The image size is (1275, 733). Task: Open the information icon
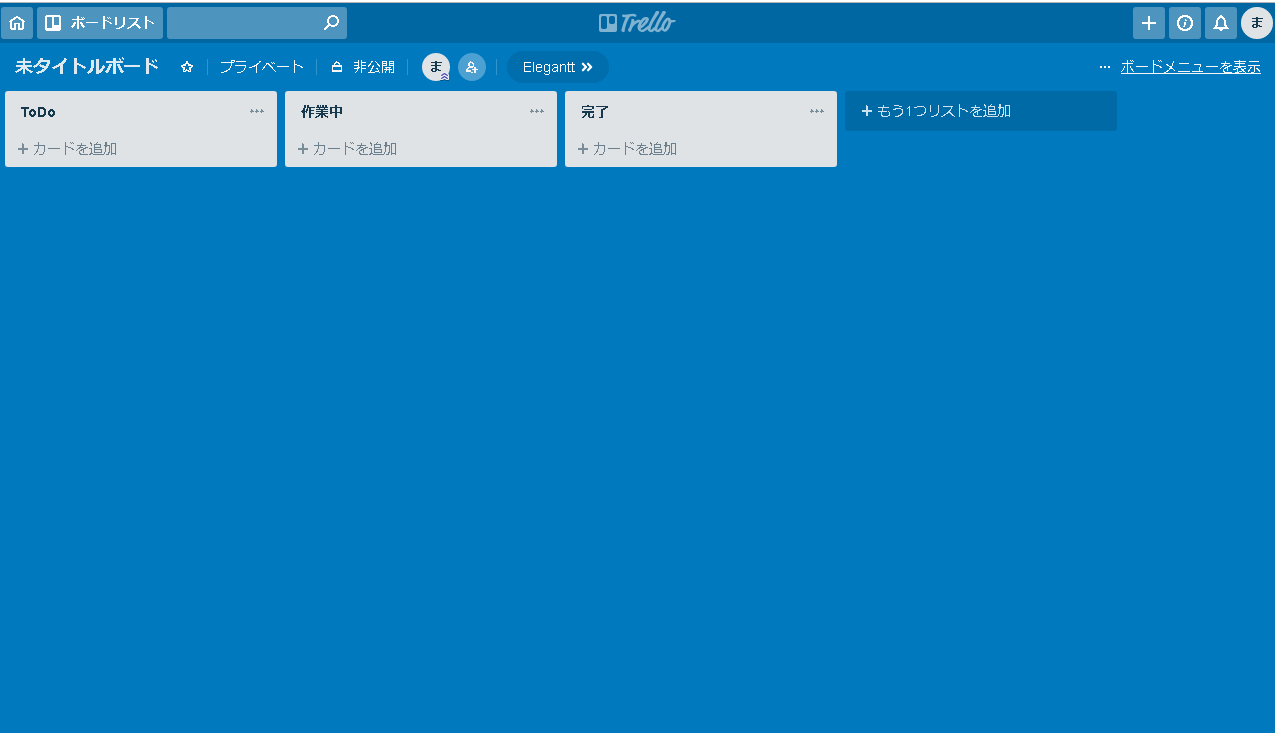(1184, 23)
